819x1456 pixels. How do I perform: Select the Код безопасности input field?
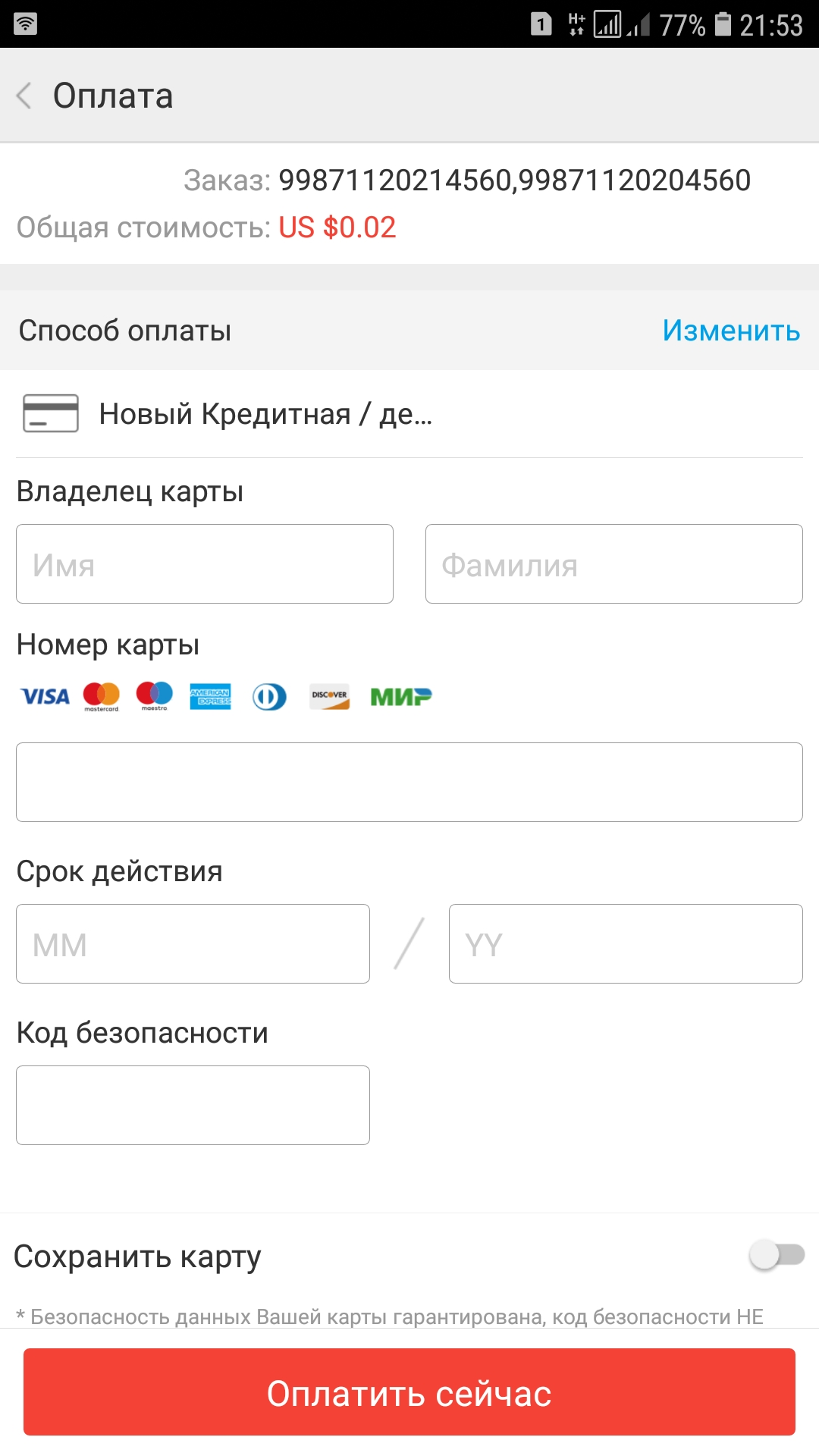click(193, 1106)
